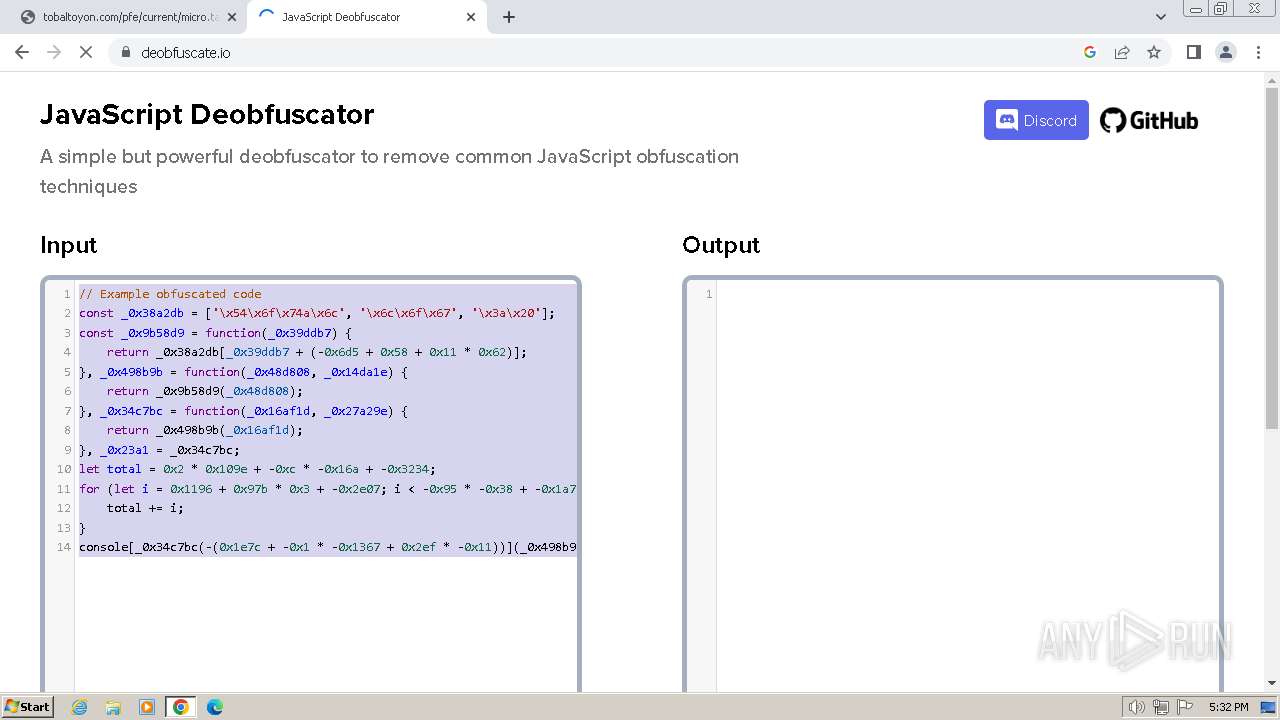
Task: Open Windows Media Player from taskbar
Action: point(147,707)
